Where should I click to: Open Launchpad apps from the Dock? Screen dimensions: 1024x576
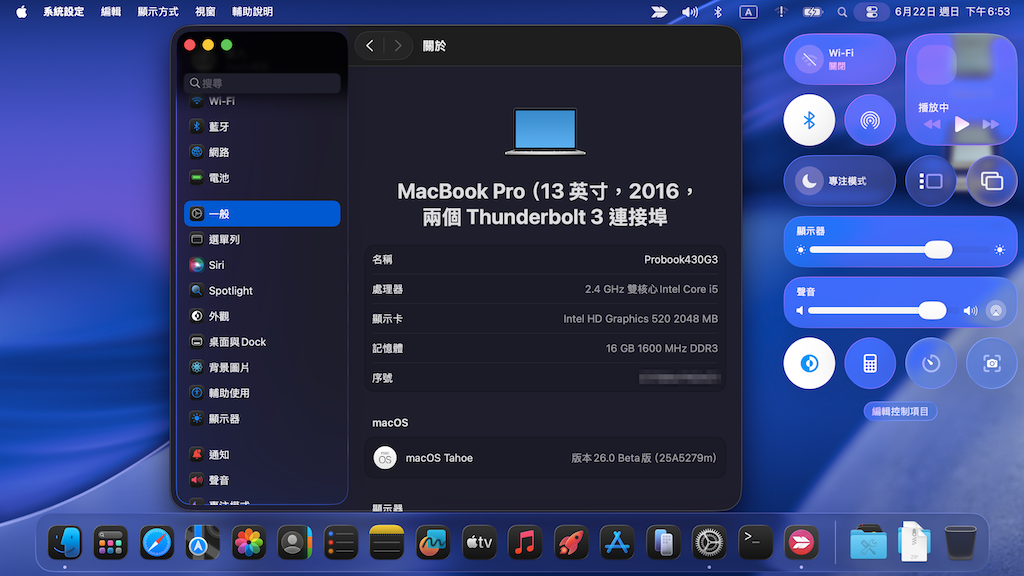pos(110,543)
